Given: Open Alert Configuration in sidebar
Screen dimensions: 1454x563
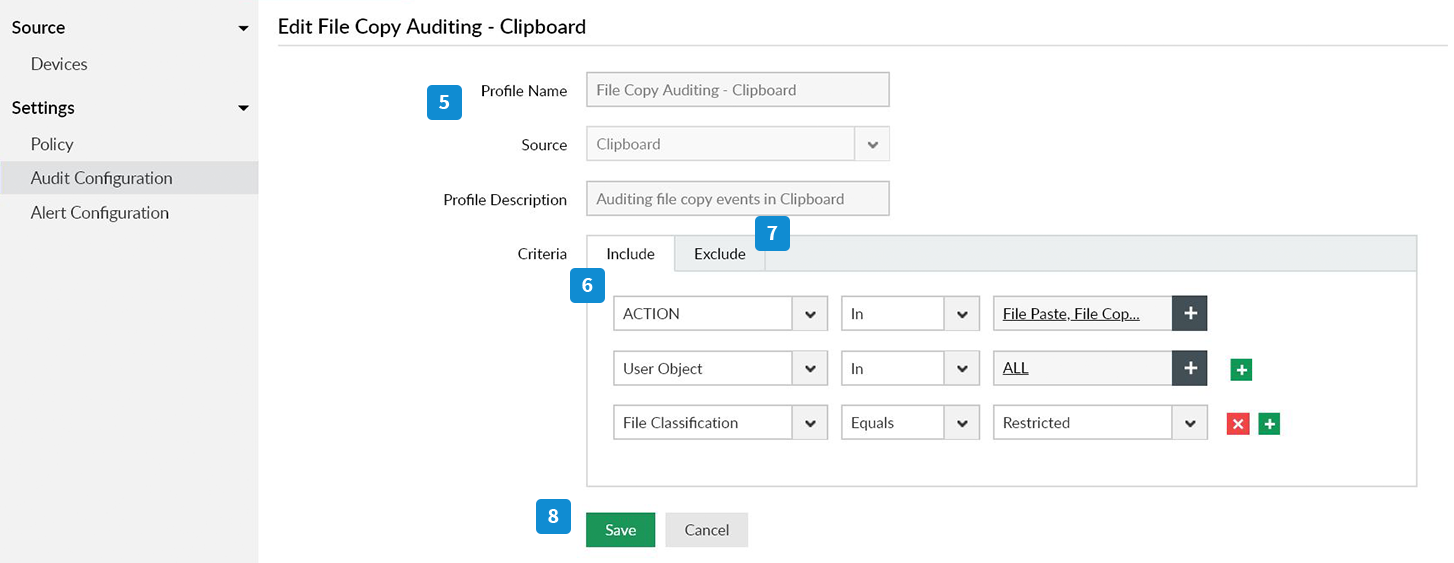Looking at the screenshot, I should coord(100,213).
